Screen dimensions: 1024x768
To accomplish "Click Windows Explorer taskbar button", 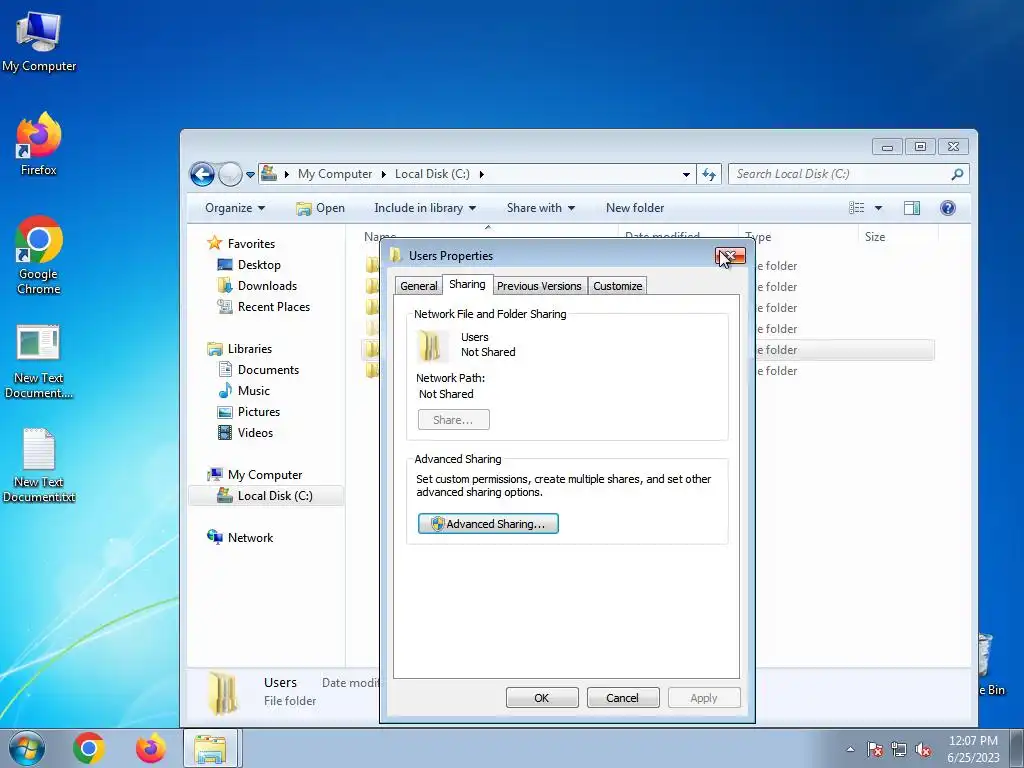I will 211,748.
